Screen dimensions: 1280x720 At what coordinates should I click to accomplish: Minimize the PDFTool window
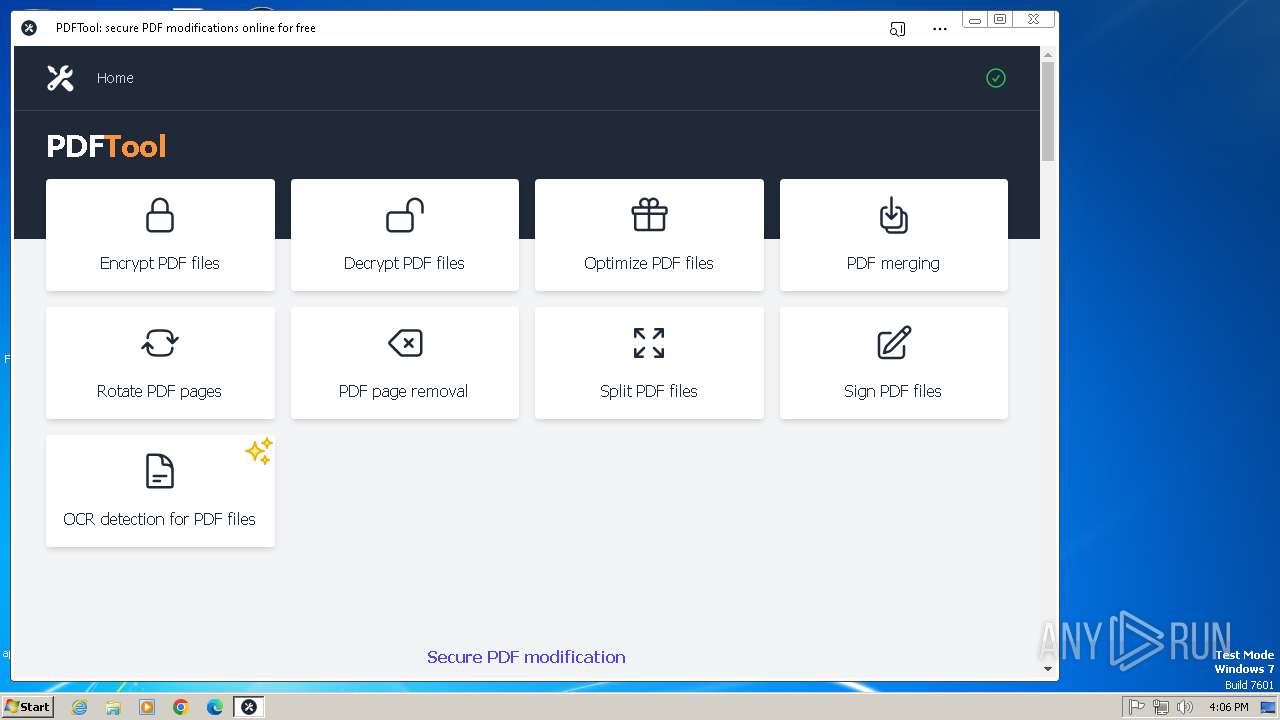975,19
